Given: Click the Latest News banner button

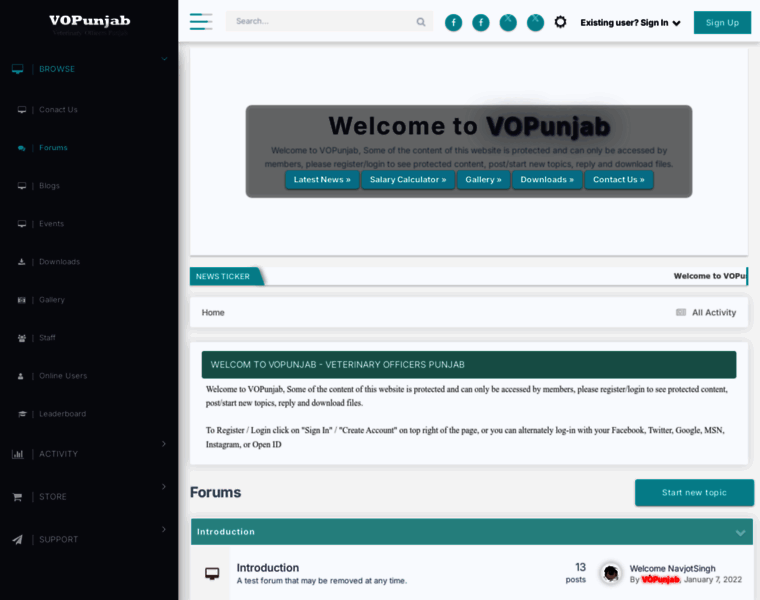Looking at the screenshot, I should [x=322, y=180].
